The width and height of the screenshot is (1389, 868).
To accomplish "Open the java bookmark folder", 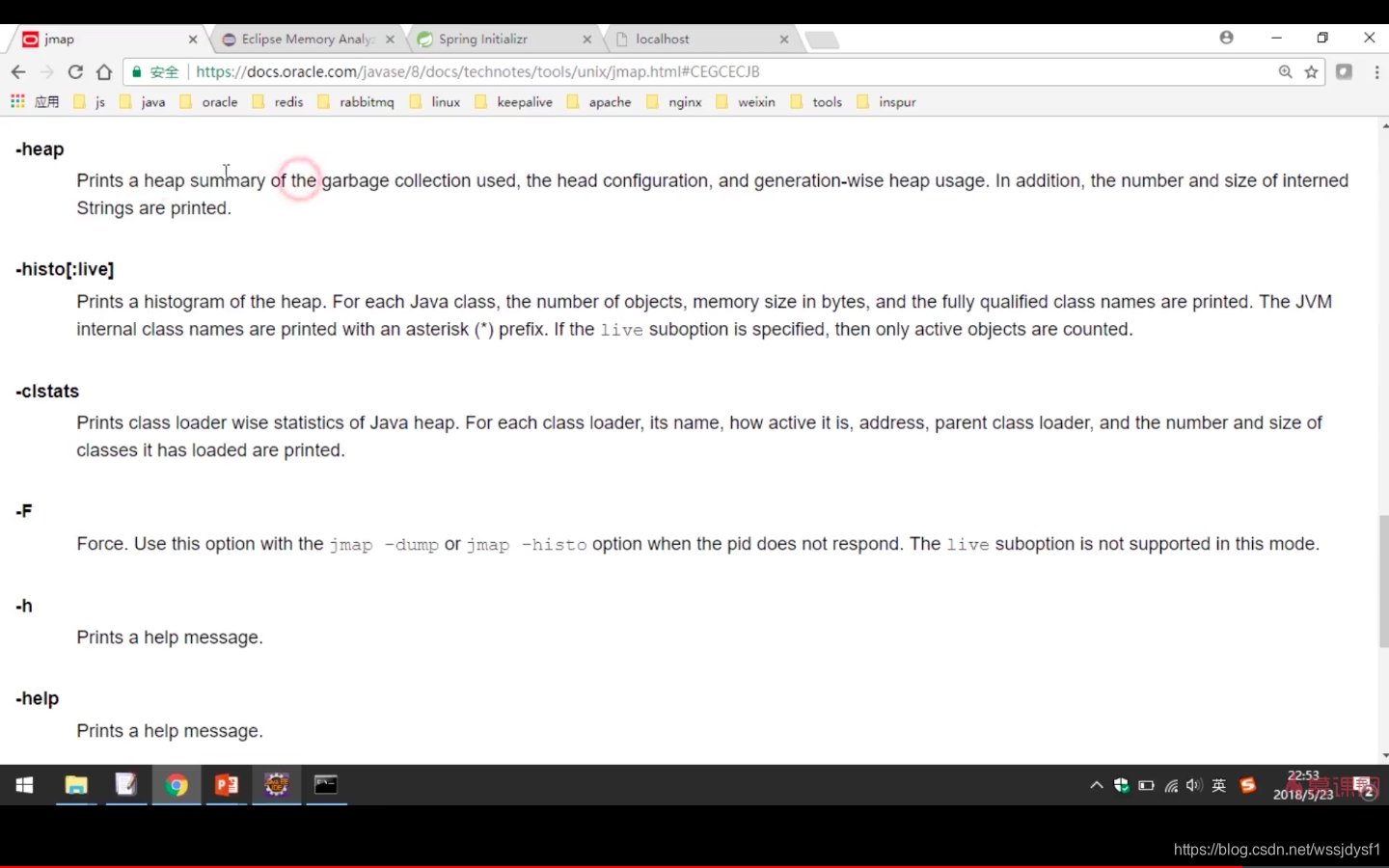I will [x=143, y=102].
